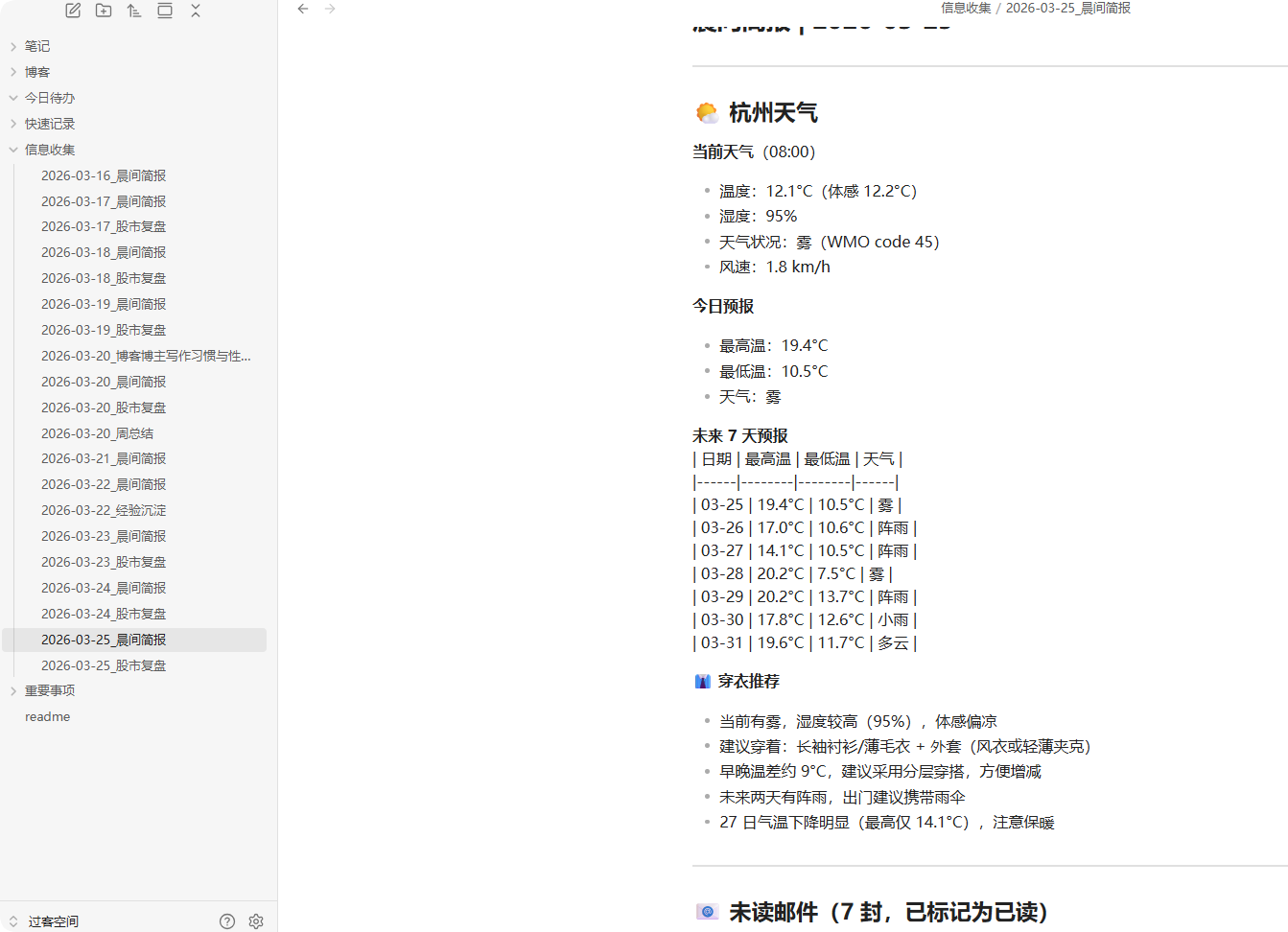Navigate forward with the right arrow
The image size is (1288, 932).
click(x=331, y=9)
